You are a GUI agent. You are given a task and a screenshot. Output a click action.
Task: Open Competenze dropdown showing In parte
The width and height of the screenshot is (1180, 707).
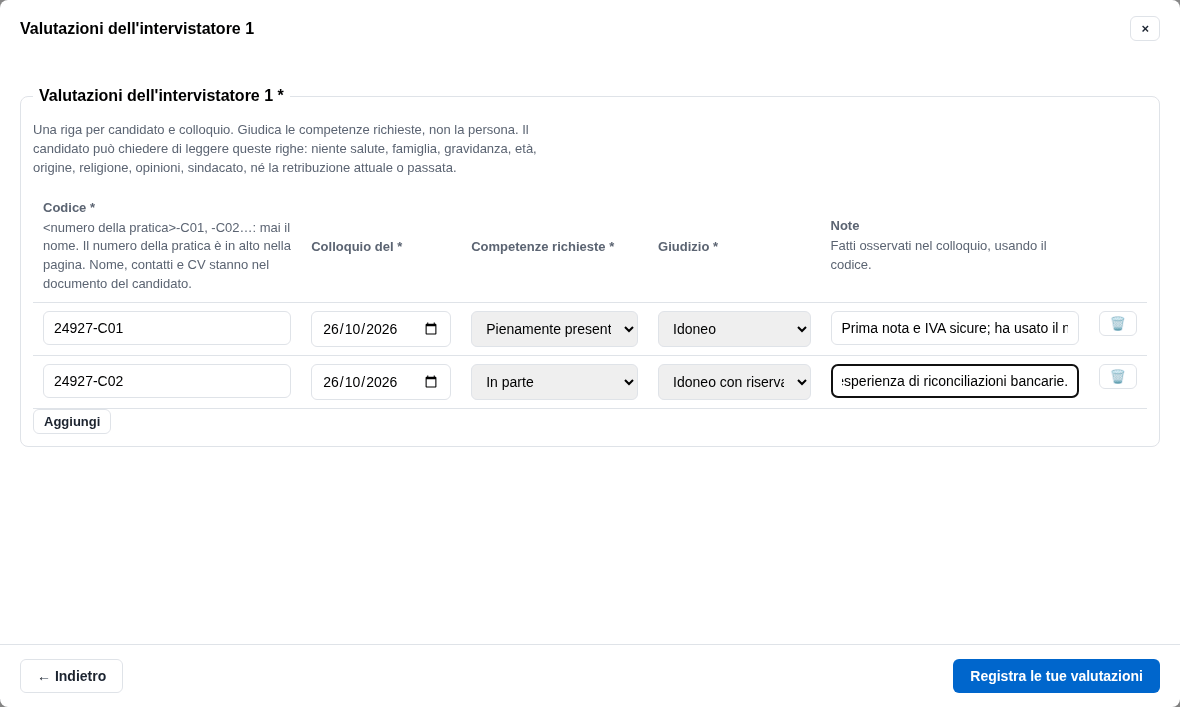pos(554,382)
